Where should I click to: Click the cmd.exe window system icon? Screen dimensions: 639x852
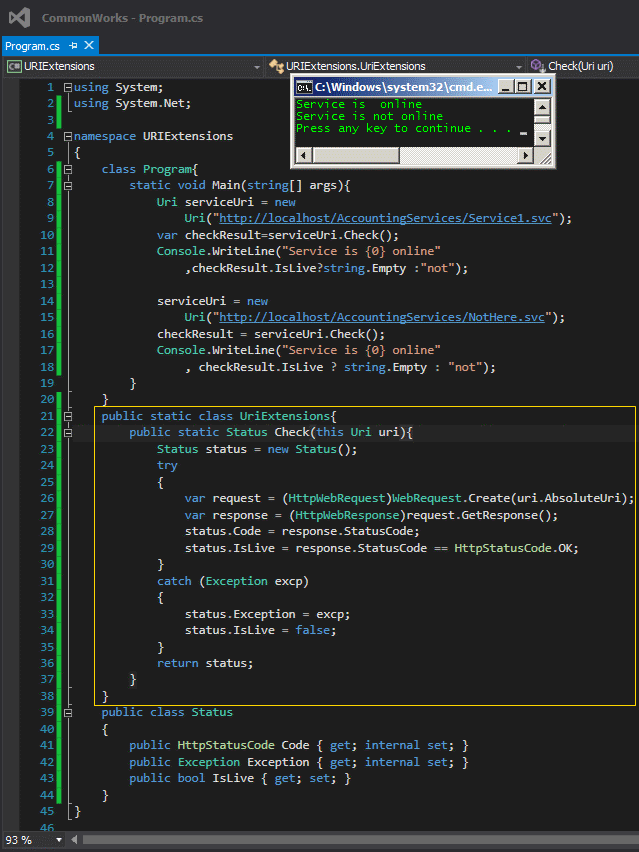point(304,87)
